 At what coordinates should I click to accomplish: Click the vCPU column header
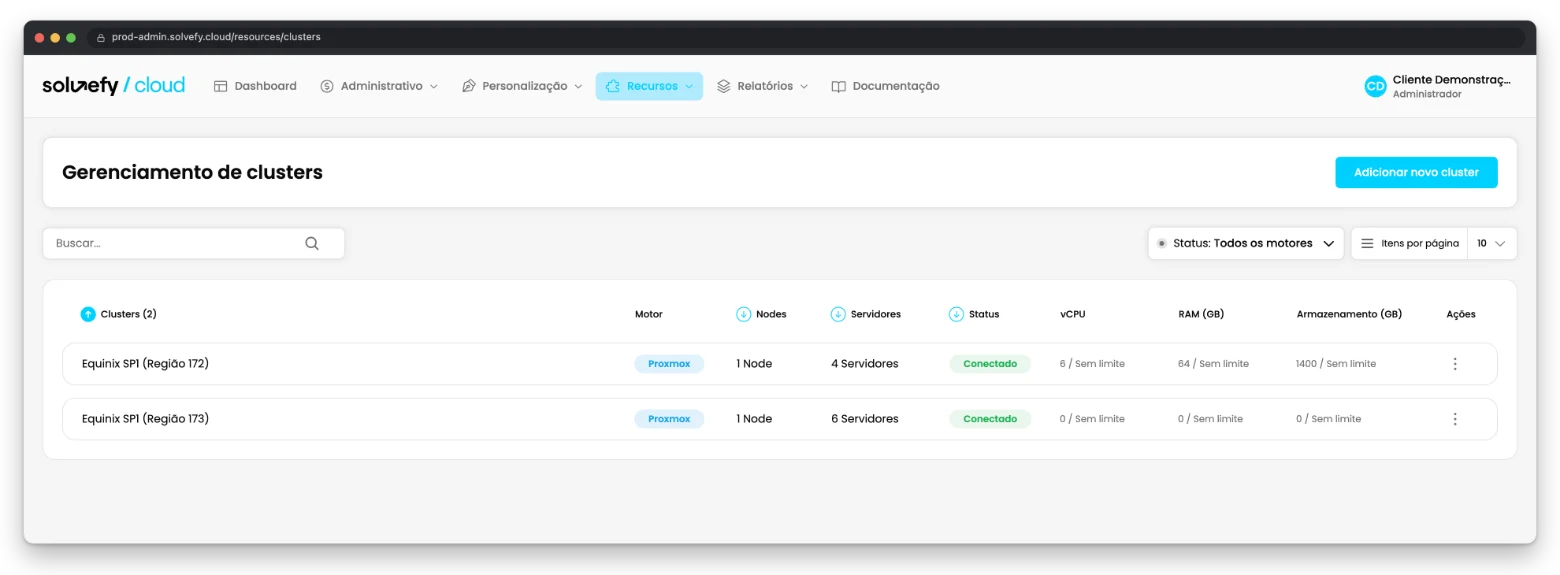click(1072, 314)
